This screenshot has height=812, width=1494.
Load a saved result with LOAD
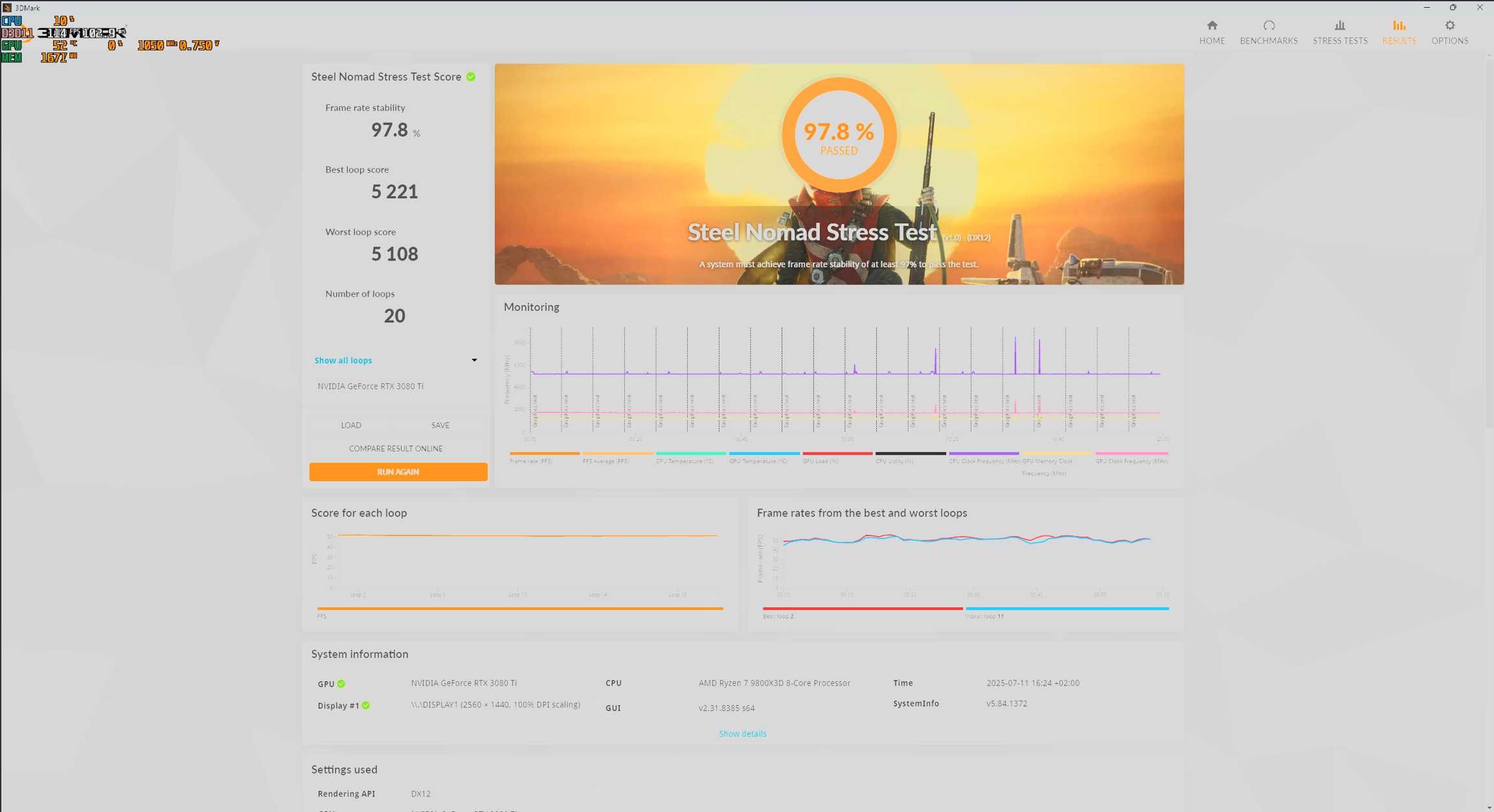(351, 425)
